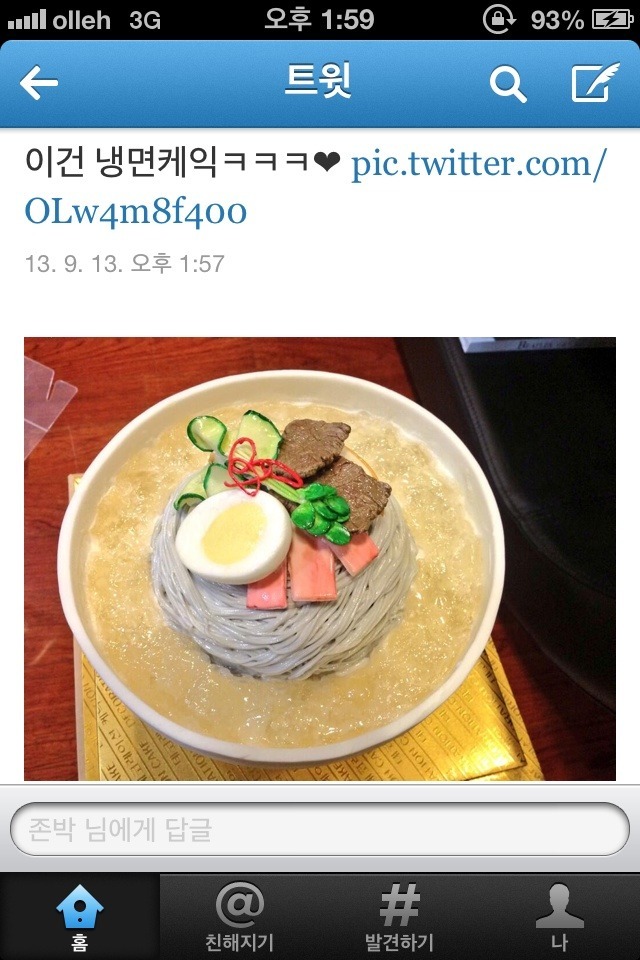Go to the 홈 home tab
The height and width of the screenshot is (960, 640).
coord(80,916)
